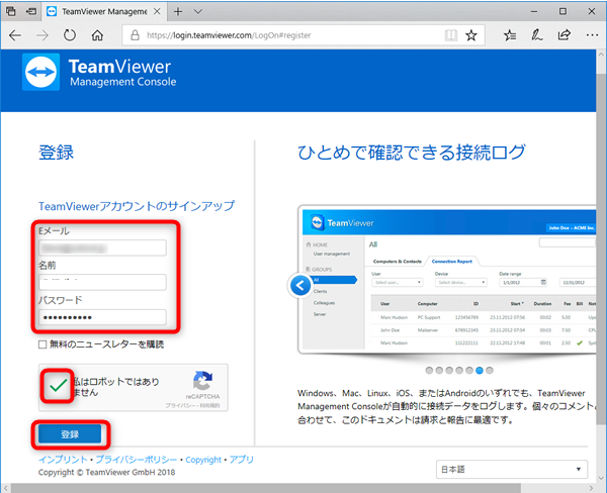The image size is (607, 493).
Task: Click the TeamViewer logo icon
Action: pyautogui.click(x=41, y=72)
